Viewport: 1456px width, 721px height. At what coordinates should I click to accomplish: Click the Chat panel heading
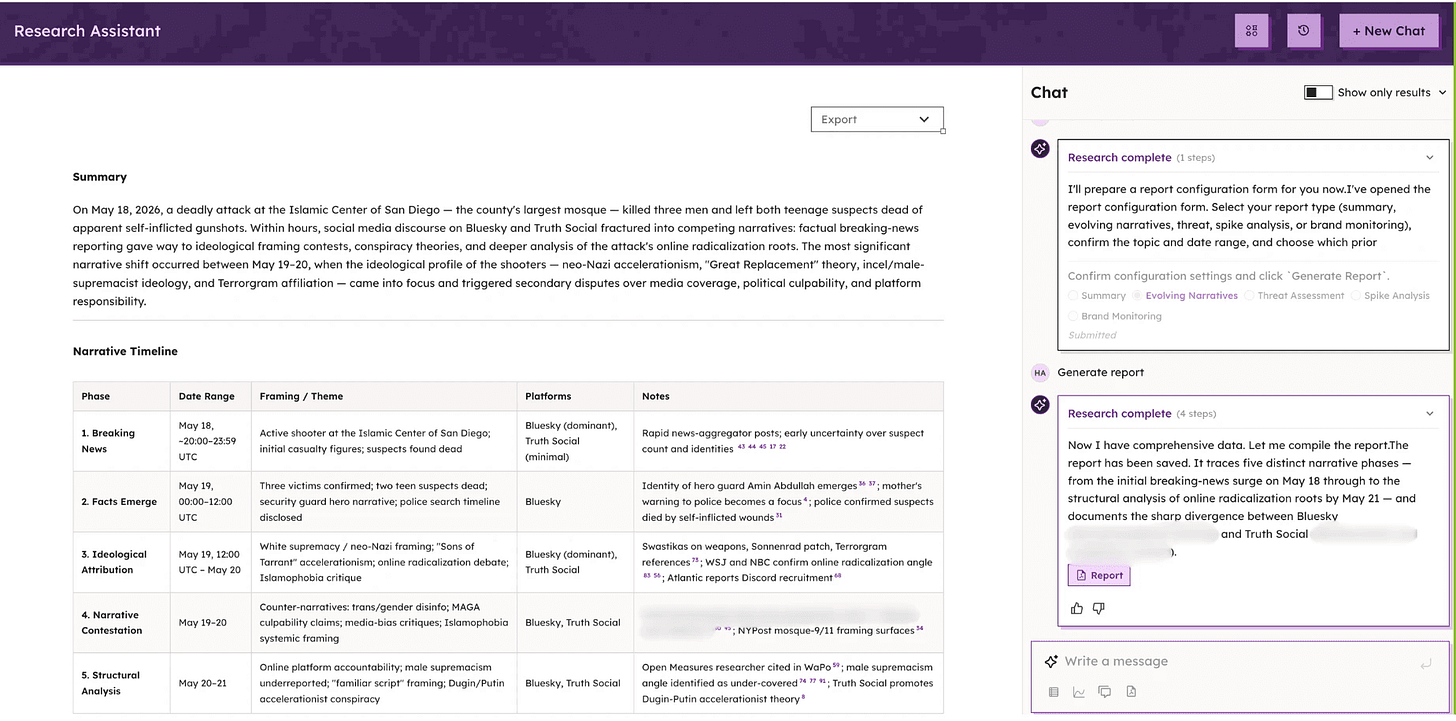[1049, 92]
